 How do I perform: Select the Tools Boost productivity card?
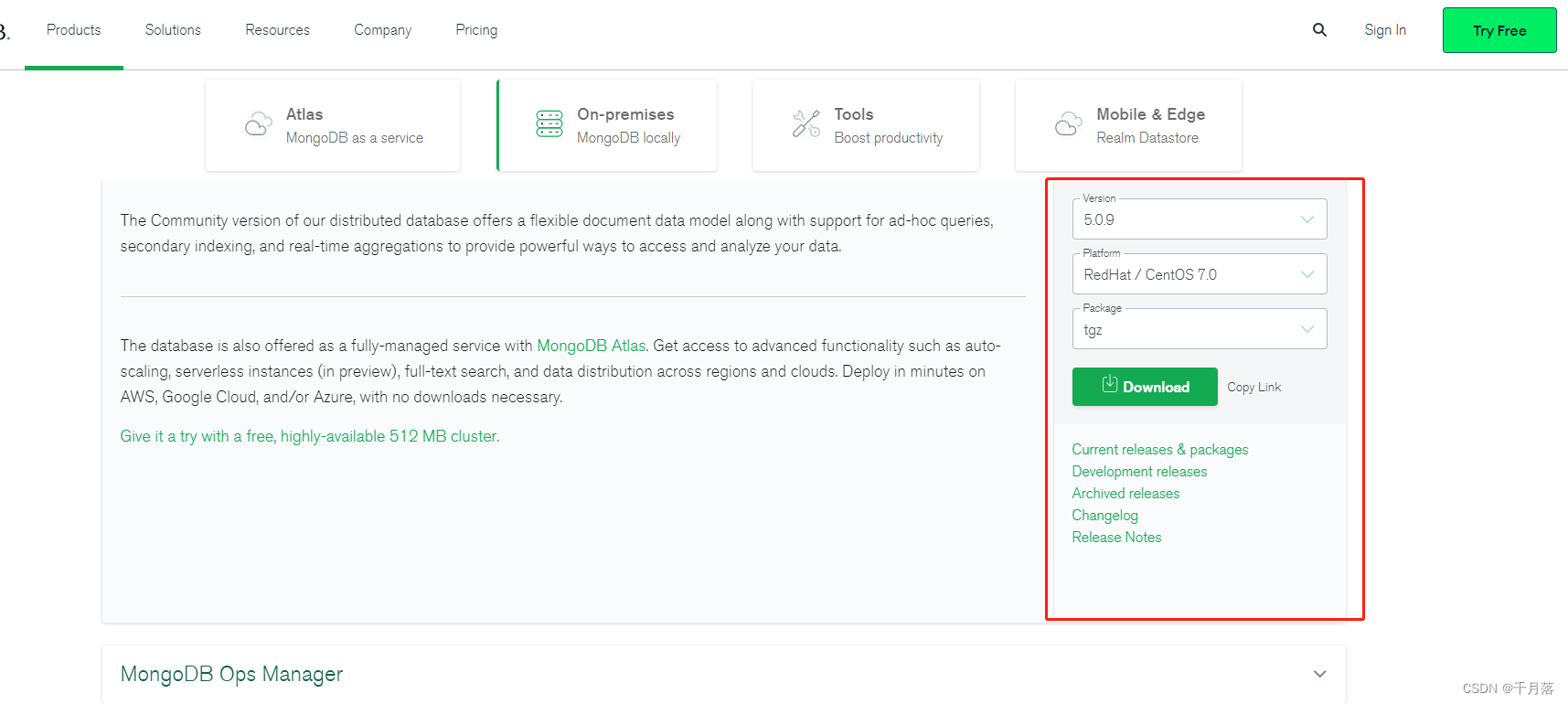tap(866, 125)
